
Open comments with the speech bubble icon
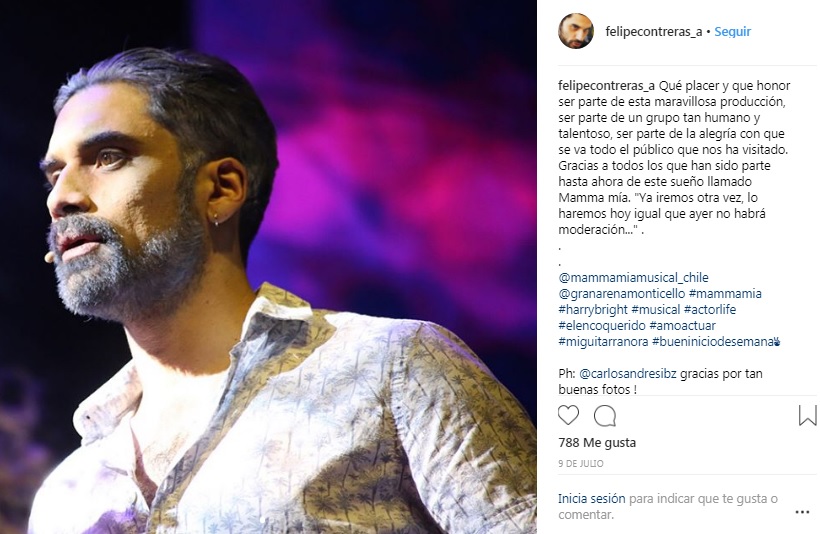coord(605,416)
